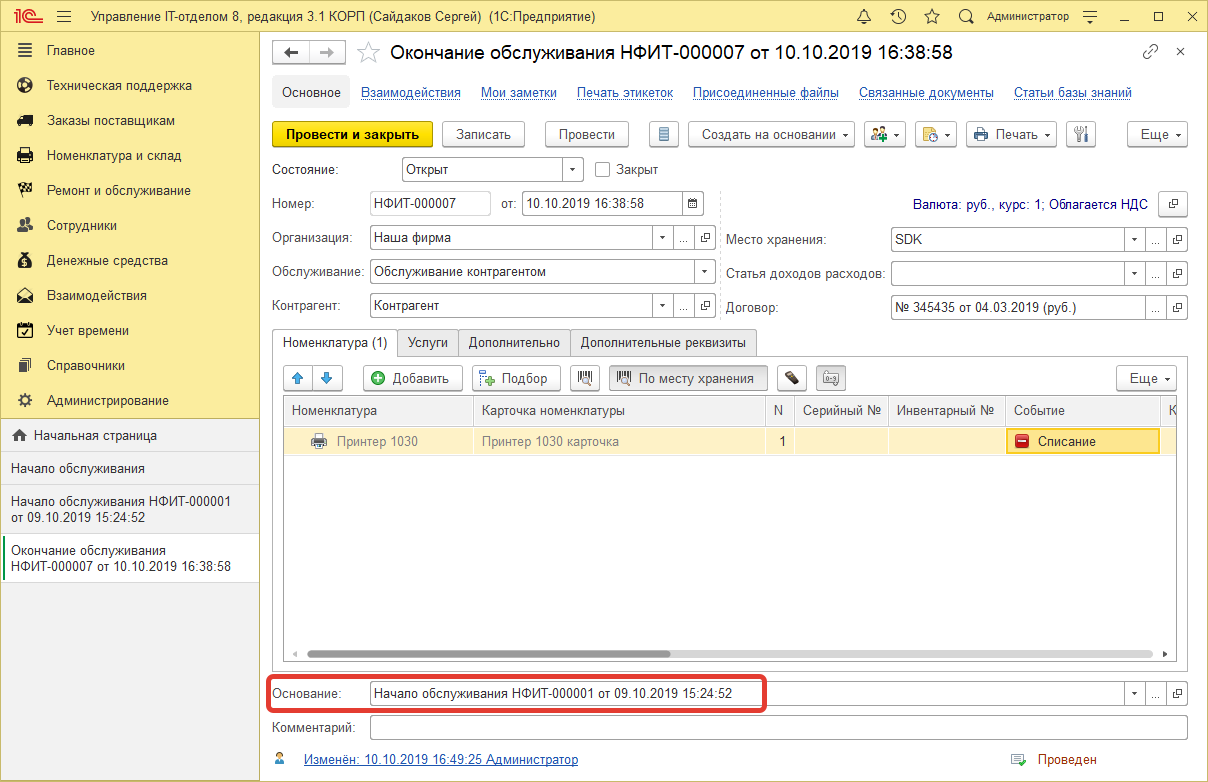Click inside the Комментарий input field
The width and height of the screenshot is (1208, 782).
pos(700,726)
